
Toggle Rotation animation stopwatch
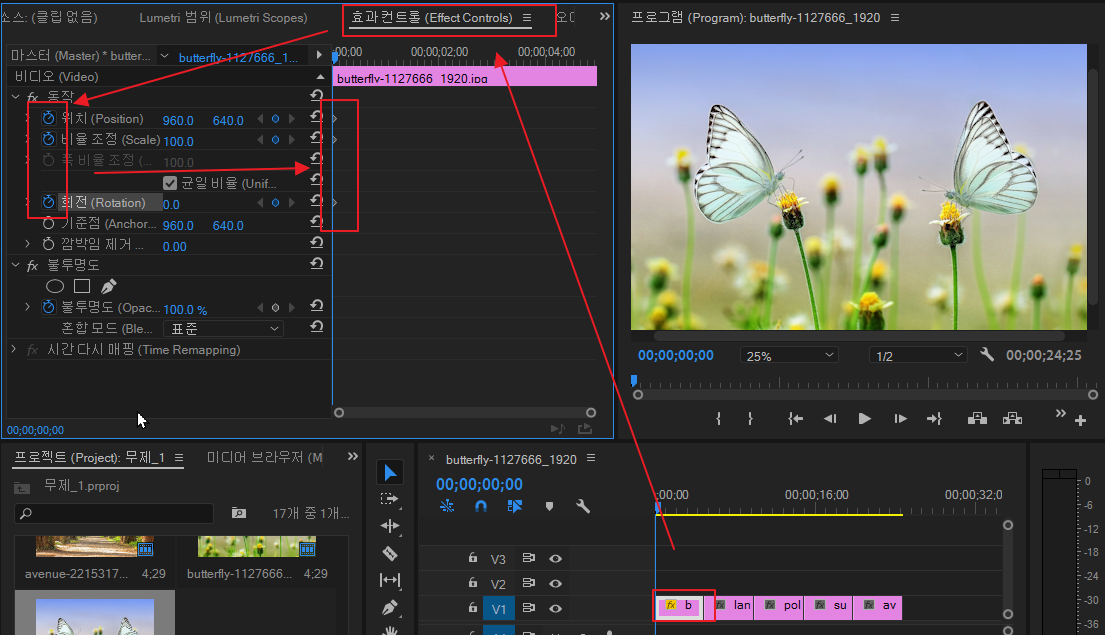pos(48,202)
